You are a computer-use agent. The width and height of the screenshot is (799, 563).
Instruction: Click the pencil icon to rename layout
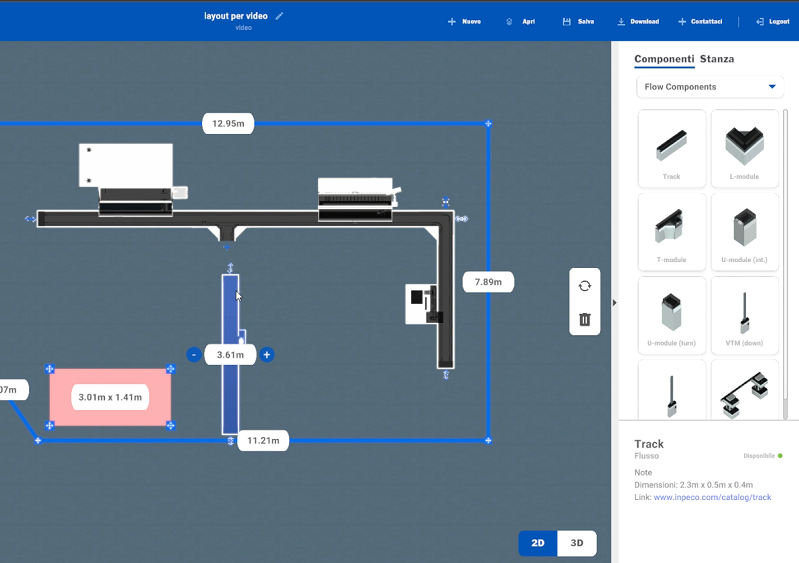[279, 16]
